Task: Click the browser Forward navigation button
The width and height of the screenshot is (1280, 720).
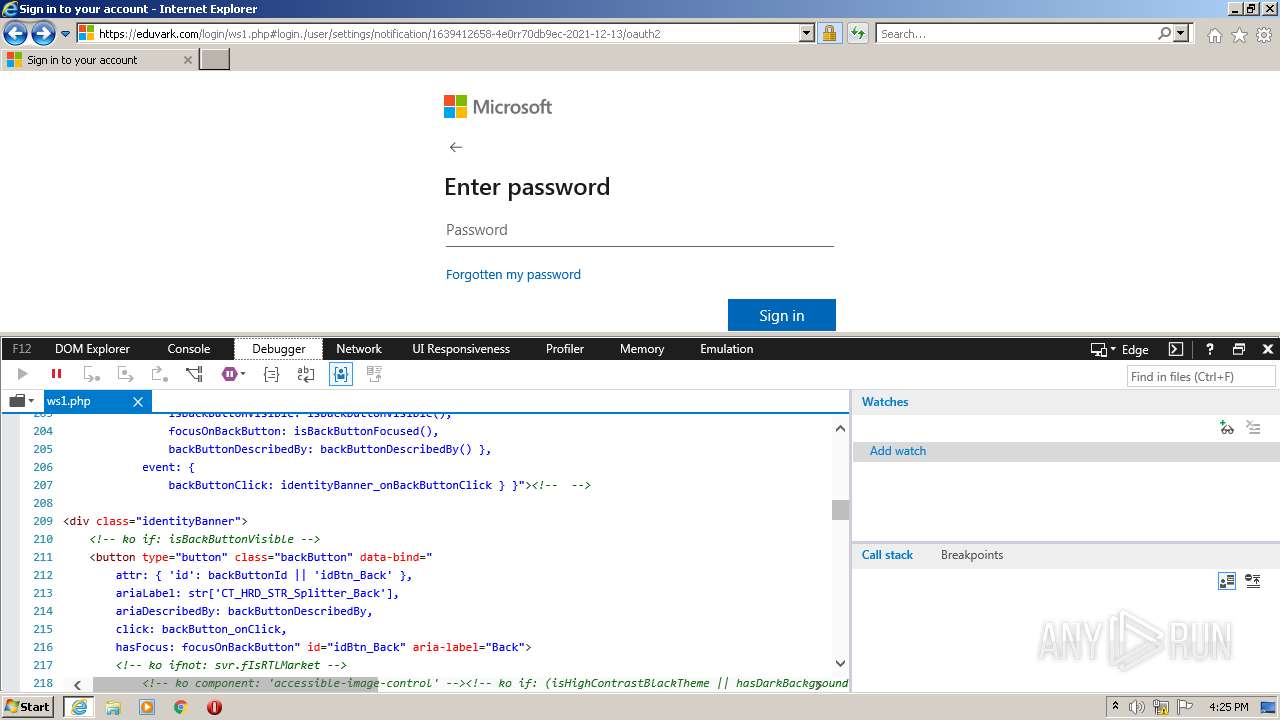Action: (x=43, y=34)
